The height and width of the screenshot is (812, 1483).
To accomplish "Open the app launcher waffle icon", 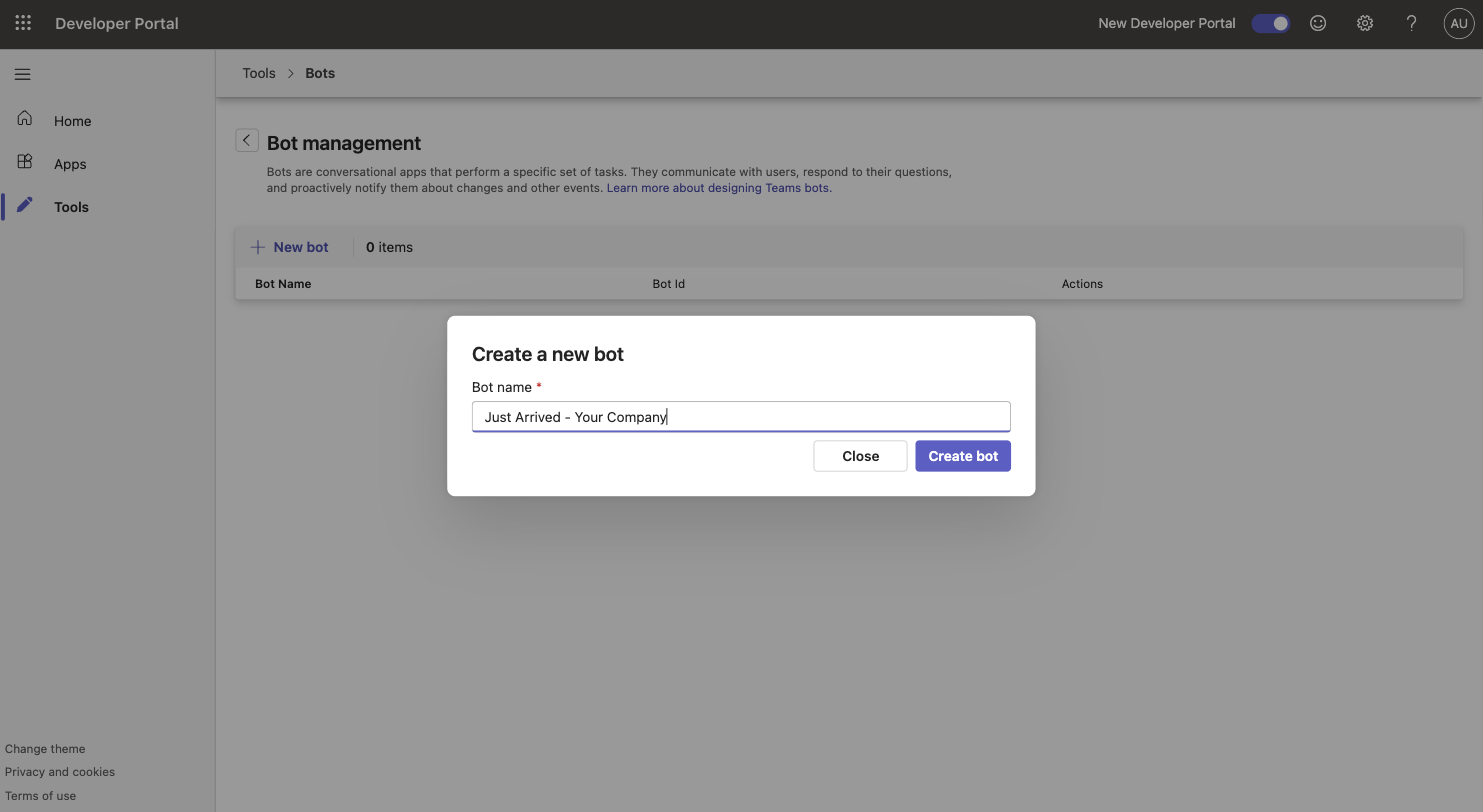I will (x=23, y=22).
